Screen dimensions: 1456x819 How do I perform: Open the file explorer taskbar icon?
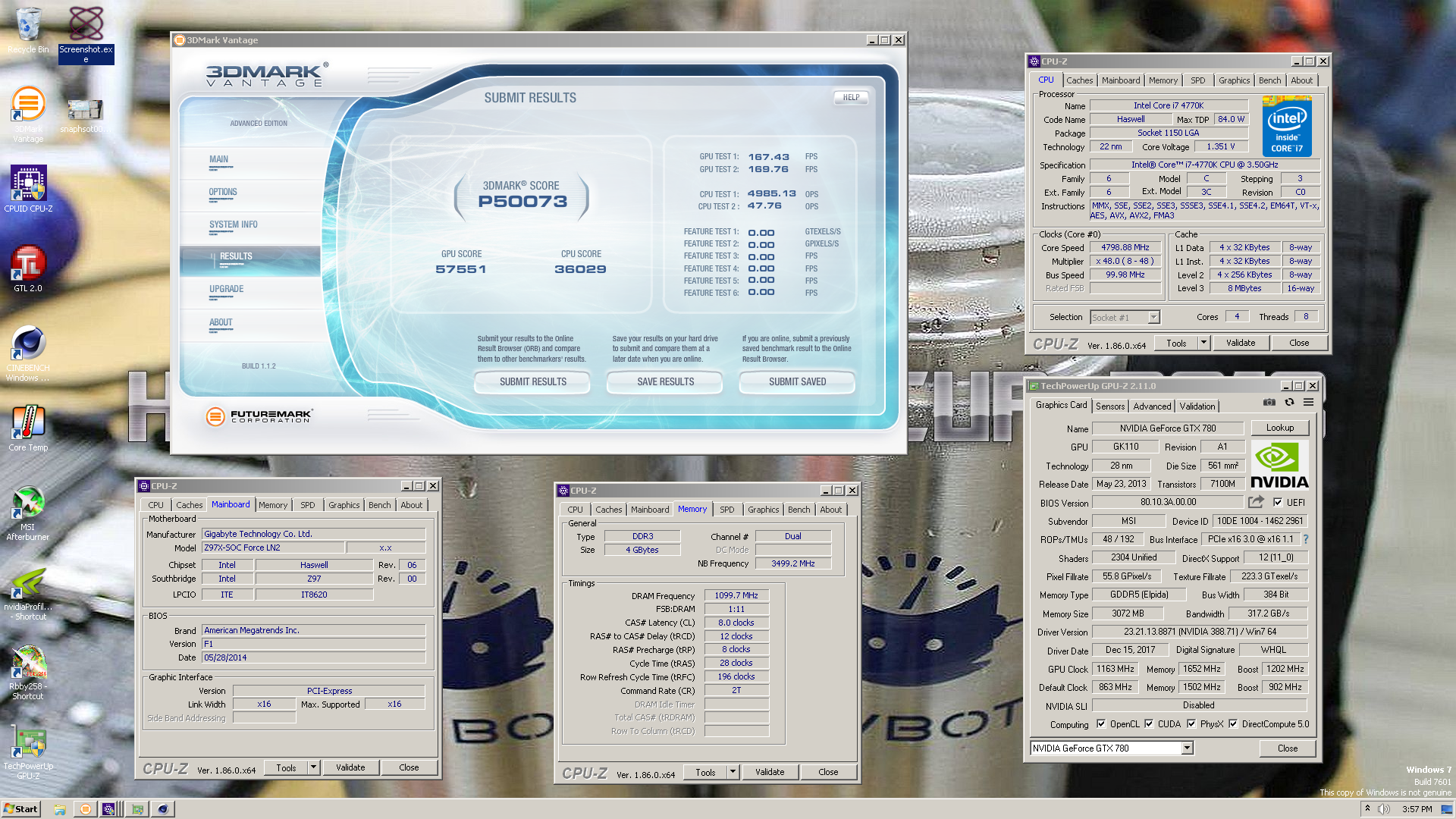click(60, 809)
